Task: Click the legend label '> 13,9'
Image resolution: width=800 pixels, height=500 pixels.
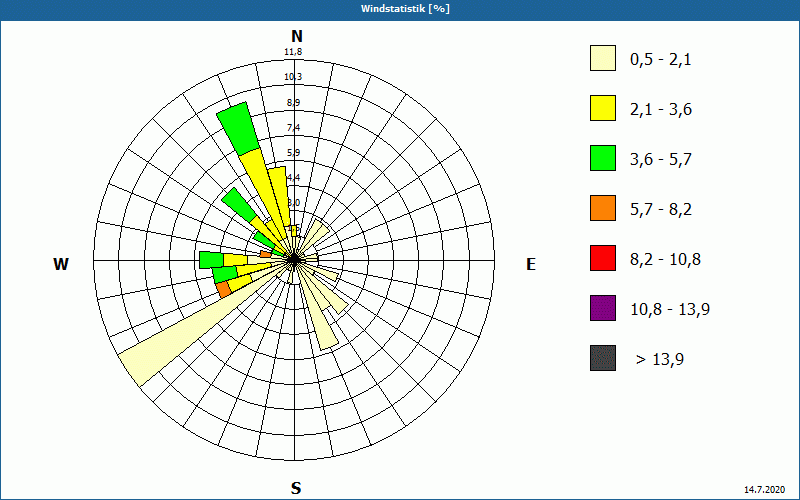Action: [x=660, y=360]
